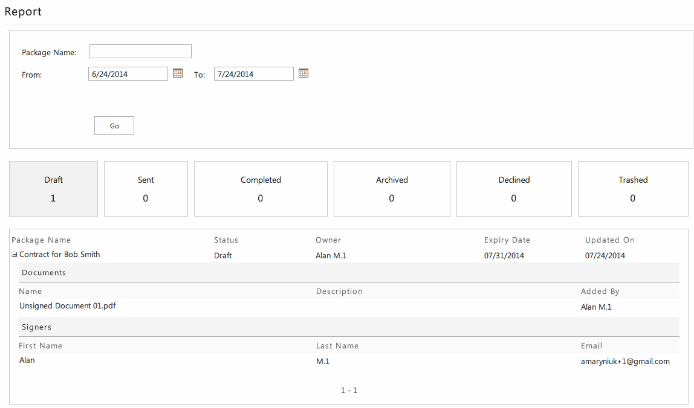The width and height of the screenshot is (694, 408).
Task: Click the To date field
Action: click(253, 74)
